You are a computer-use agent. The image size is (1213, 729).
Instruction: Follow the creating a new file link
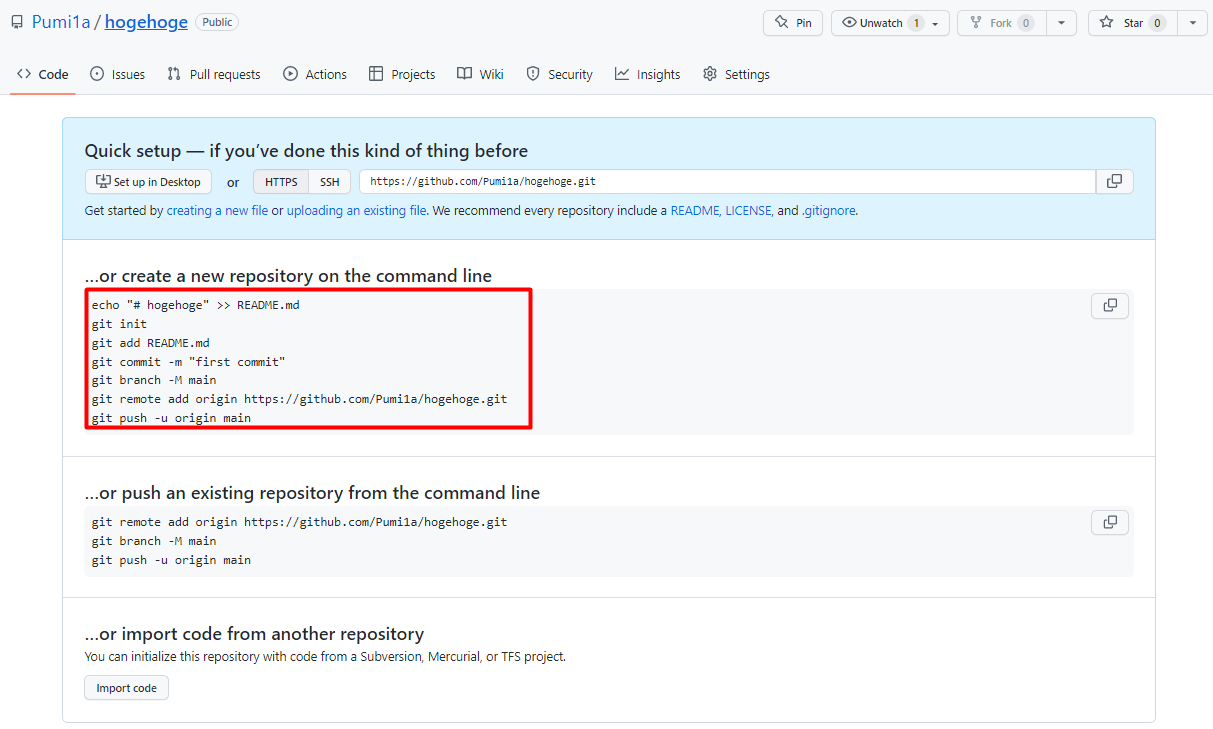(x=217, y=210)
